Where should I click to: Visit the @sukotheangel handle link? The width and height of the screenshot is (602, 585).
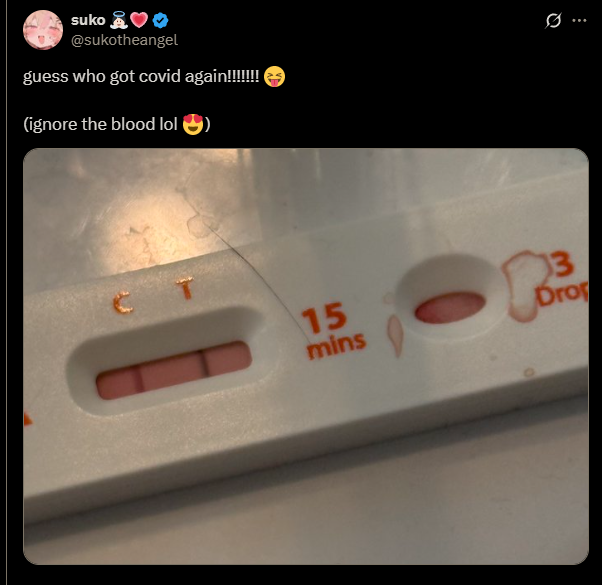[x=124, y=40]
